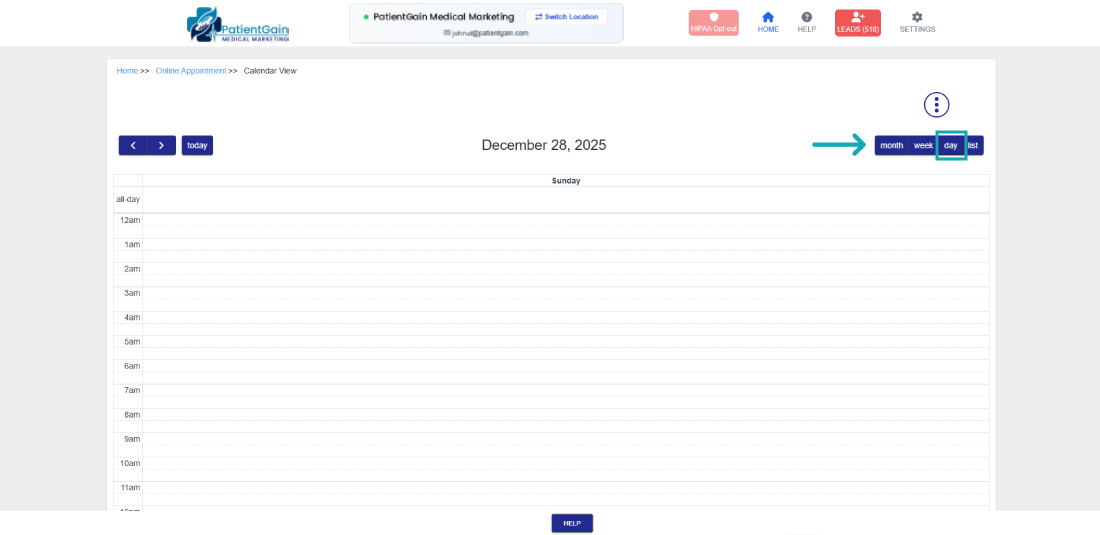Go to previous day arrow
This screenshot has height=535, width=1100.
coord(133,145)
